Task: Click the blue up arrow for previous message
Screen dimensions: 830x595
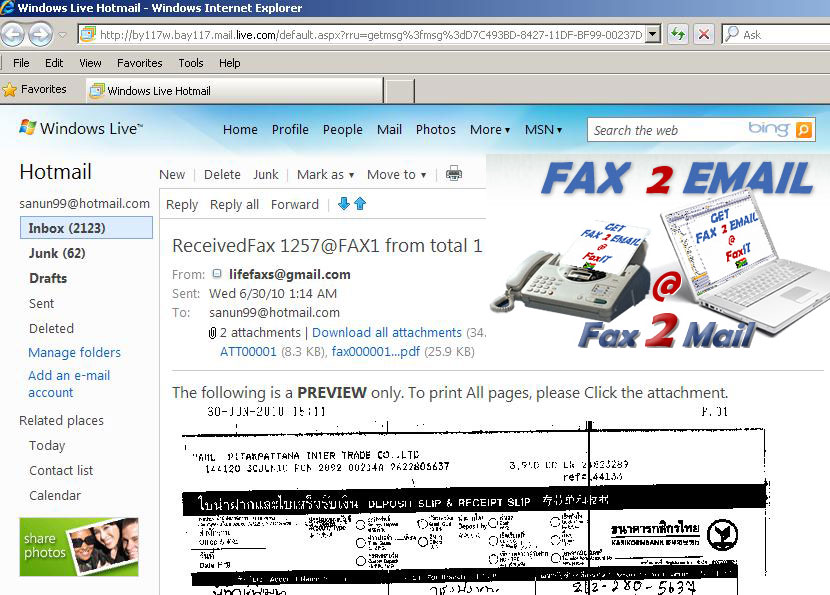Action: [360, 204]
